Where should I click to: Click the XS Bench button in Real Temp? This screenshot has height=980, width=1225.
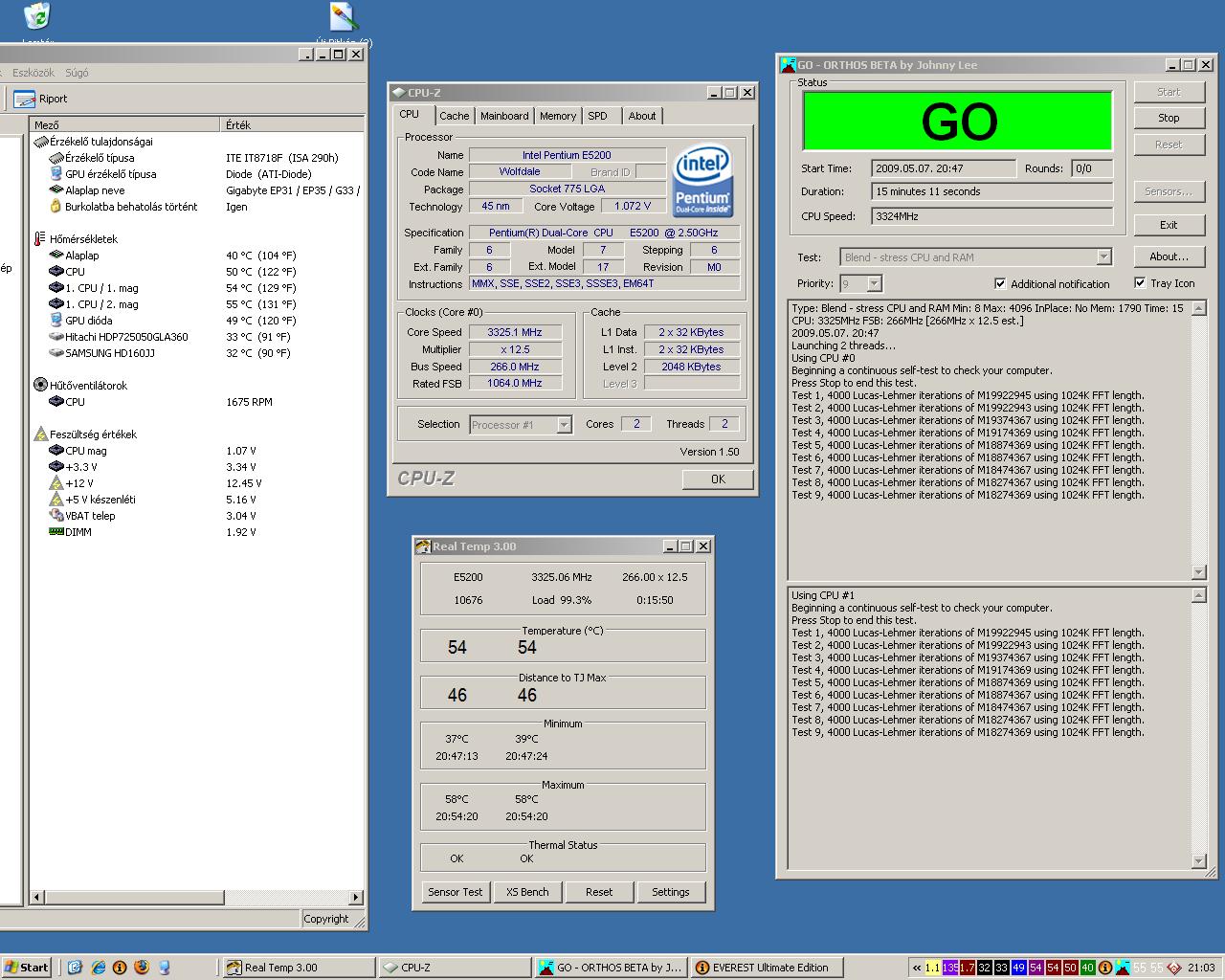click(x=527, y=892)
